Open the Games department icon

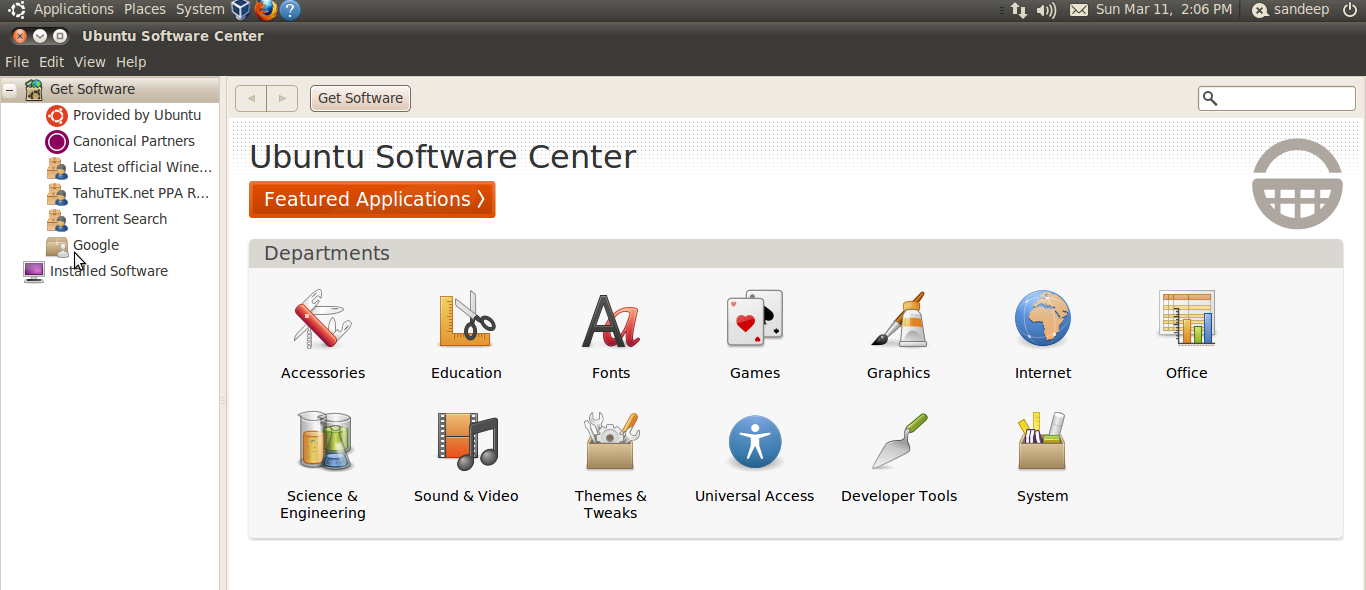tap(755, 319)
